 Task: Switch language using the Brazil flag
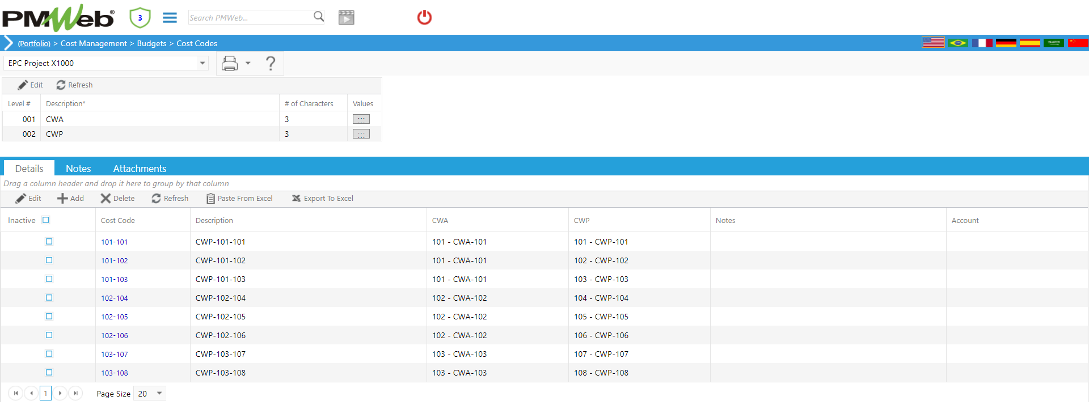[x=958, y=44]
